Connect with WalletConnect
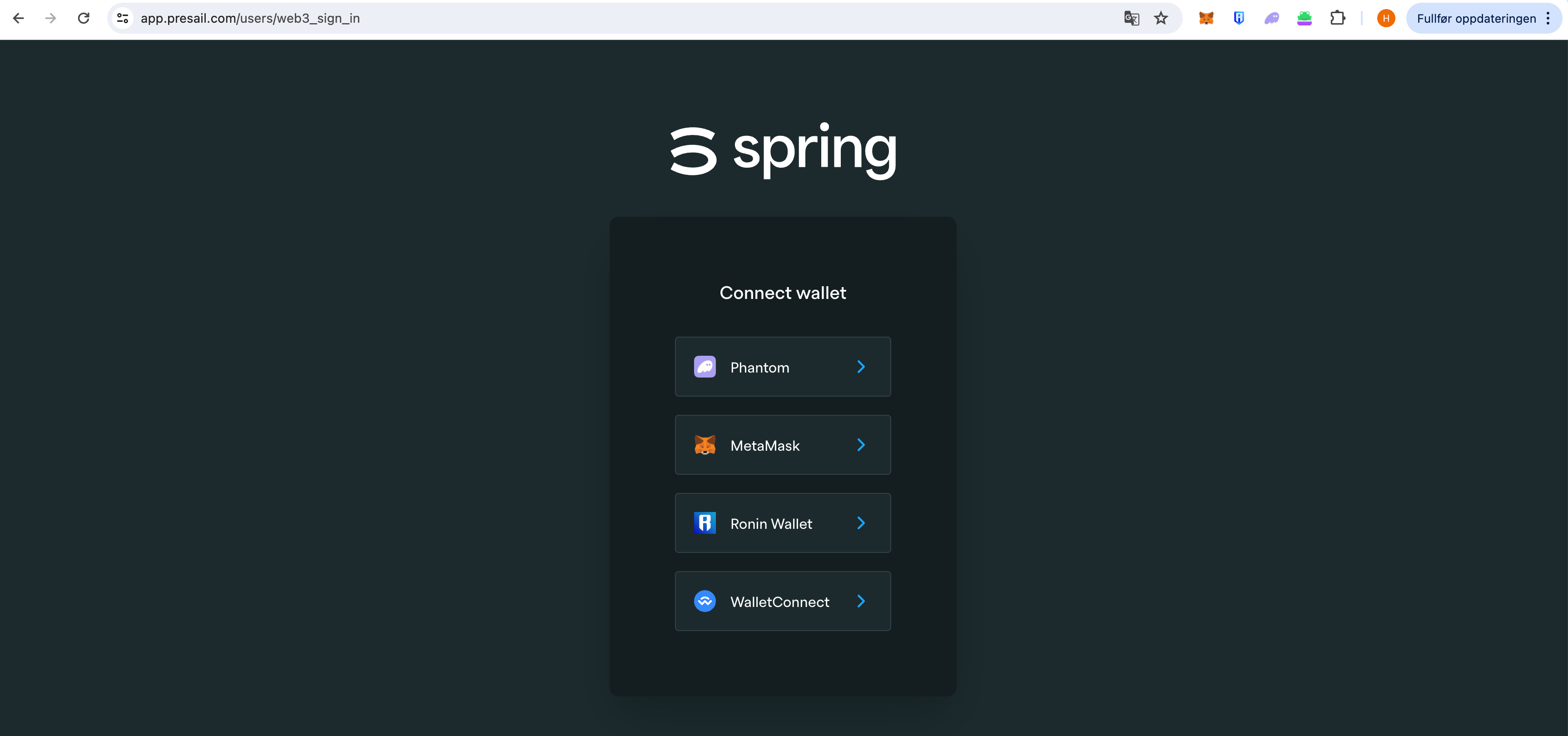The image size is (1568, 736). tap(783, 601)
